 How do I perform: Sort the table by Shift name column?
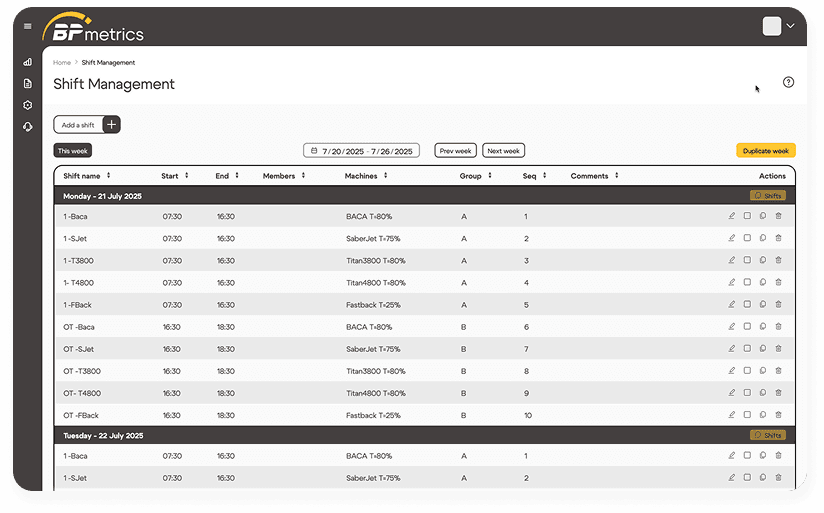pyautogui.click(x=108, y=176)
